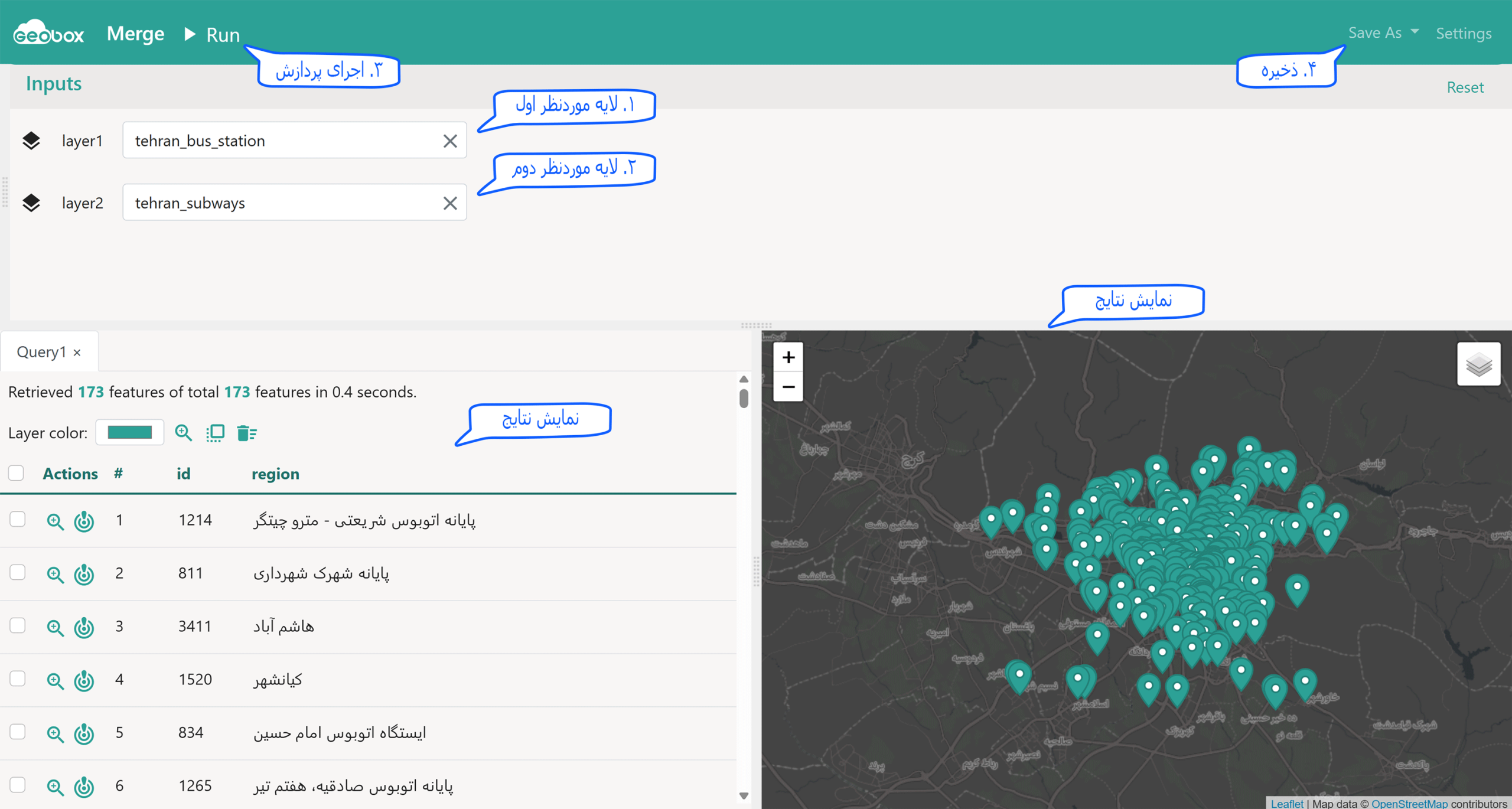Toggle the select-all checkbox in header
This screenshot has height=809, width=1512.
point(16,473)
